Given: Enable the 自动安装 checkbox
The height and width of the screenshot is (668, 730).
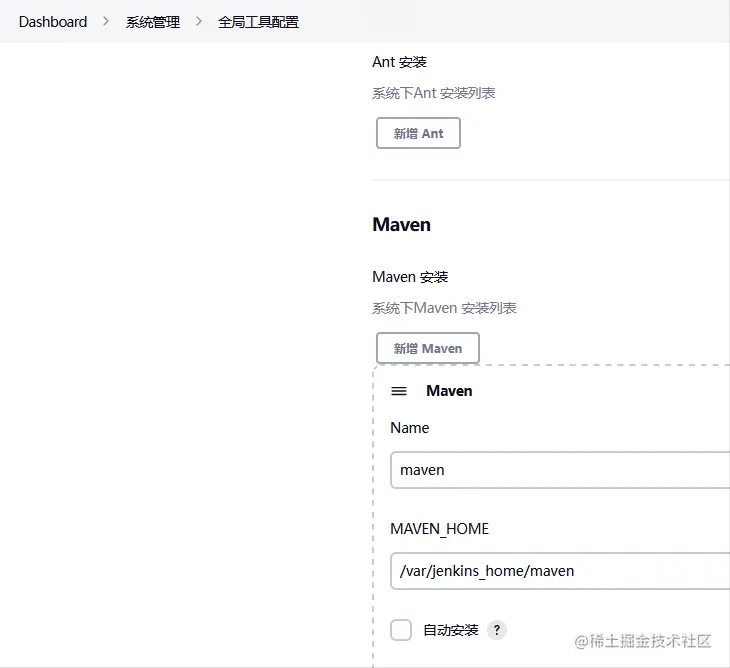Looking at the screenshot, I should pos(401,630).
